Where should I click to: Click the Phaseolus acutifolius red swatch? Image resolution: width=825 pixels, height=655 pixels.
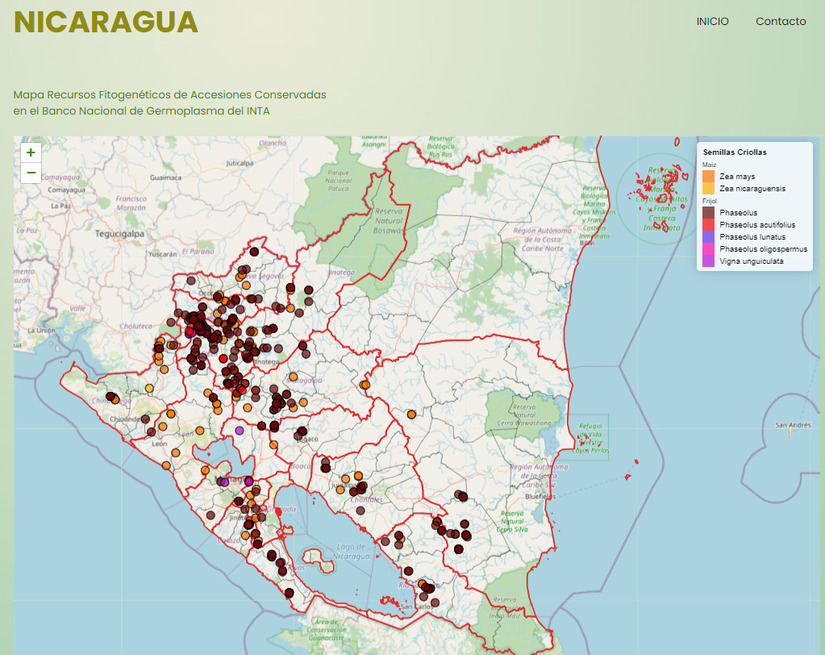point(708,225)
